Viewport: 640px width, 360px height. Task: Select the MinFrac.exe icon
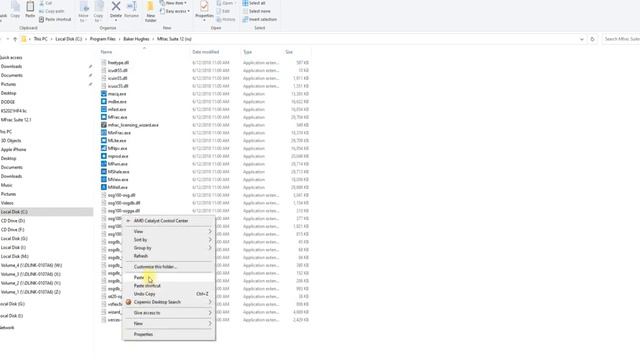[x=104, y=133]
